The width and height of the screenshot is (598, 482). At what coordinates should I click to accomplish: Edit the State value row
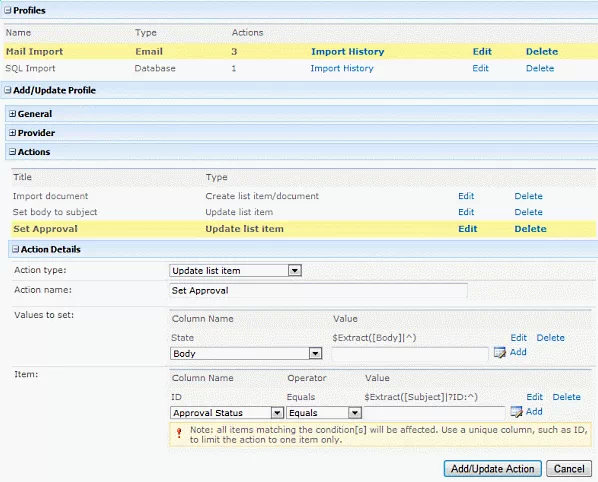pos(519,338)
